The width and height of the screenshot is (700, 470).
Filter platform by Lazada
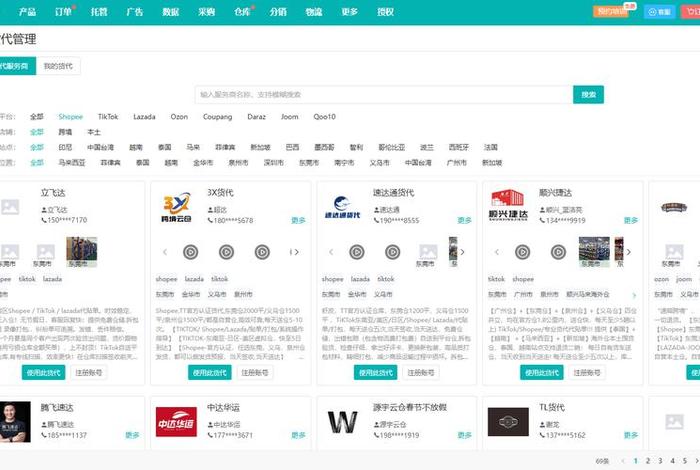144,117
